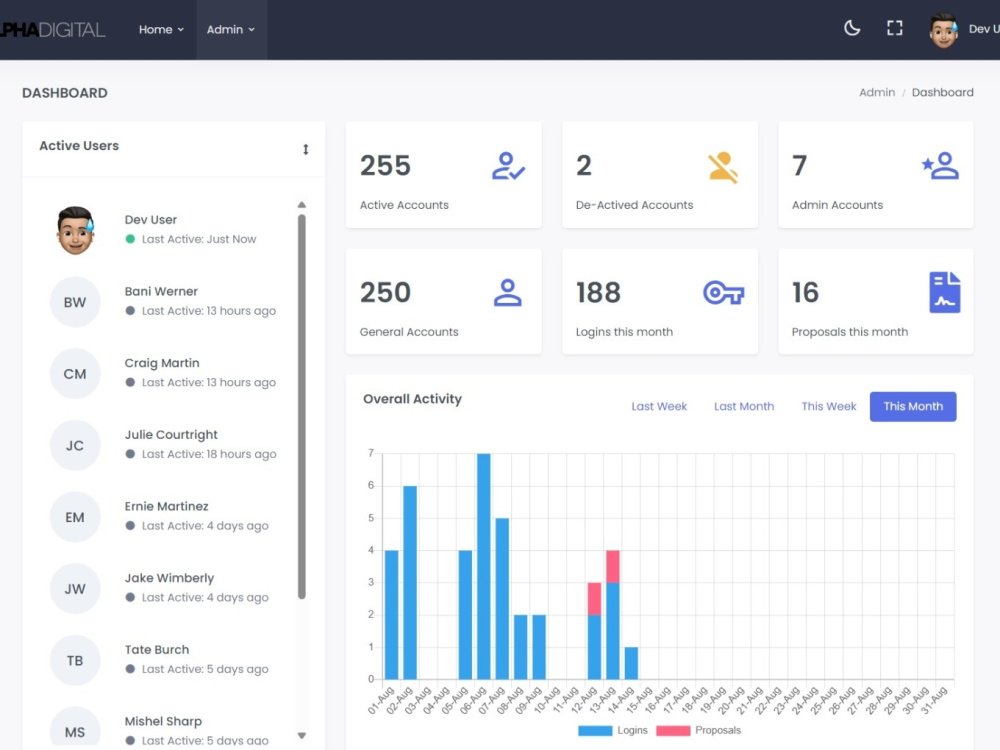Select the MS initials avatar
Viewport: 1000px width, 750px height.
coord(75,727)
